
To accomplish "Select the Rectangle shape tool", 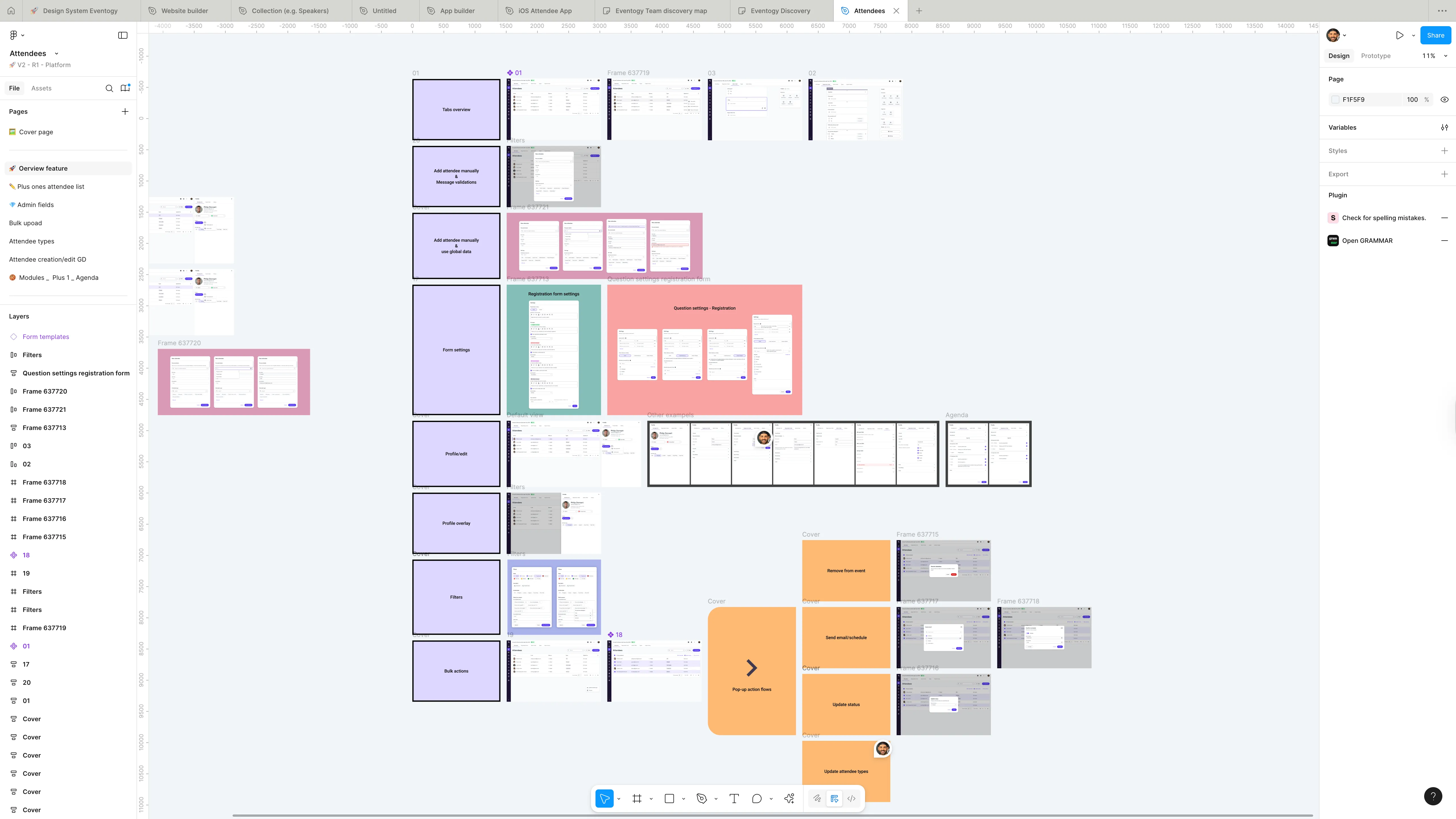I will 669,799.
